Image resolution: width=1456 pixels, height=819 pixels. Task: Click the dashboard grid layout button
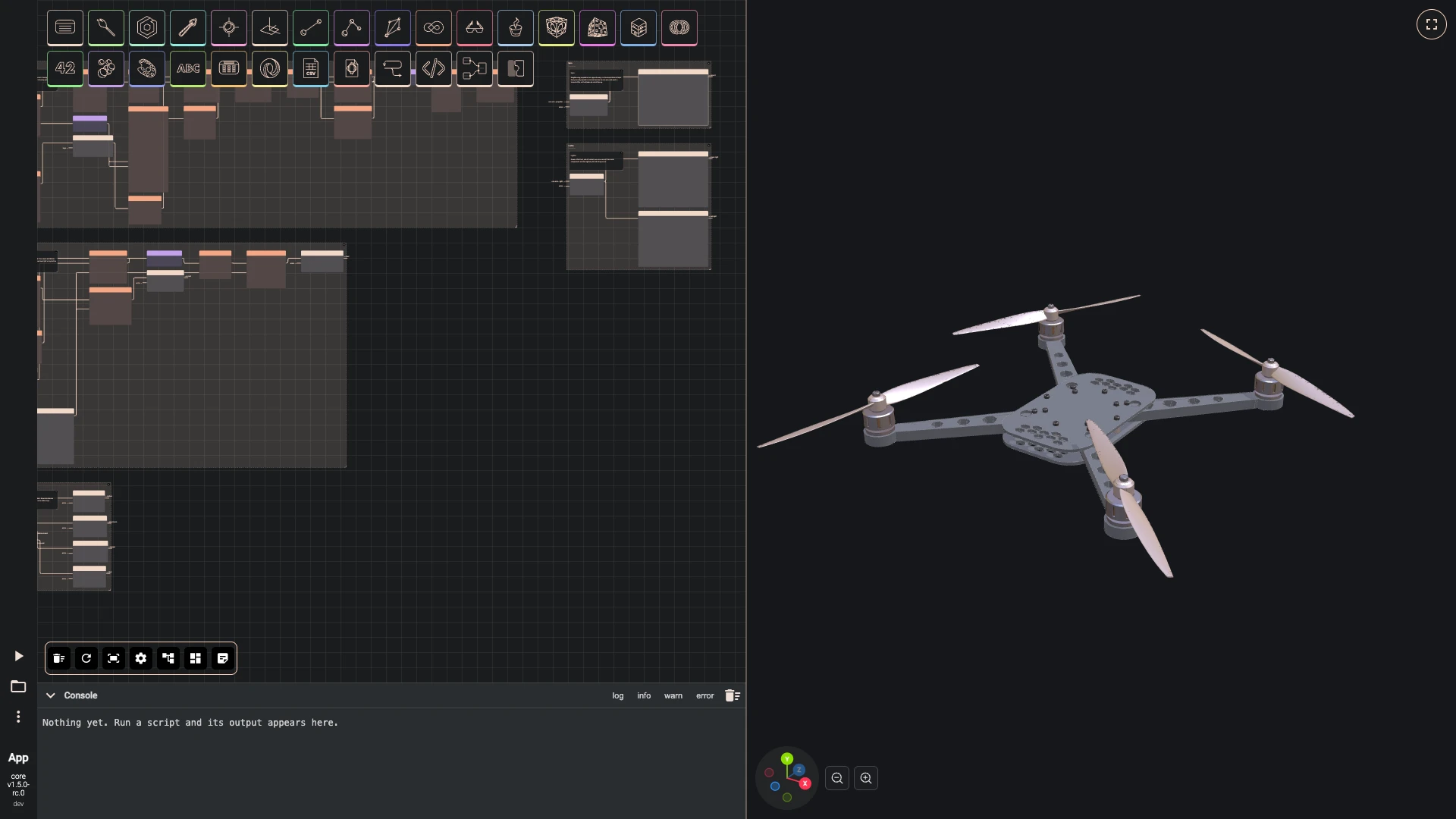[196, 658]
